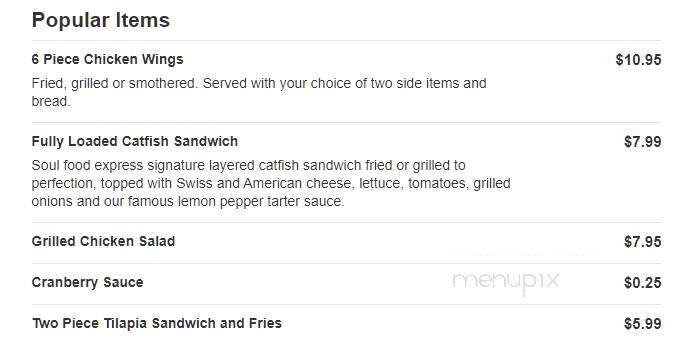Choose the Cranberry Sauce item
Viewport: 685px width, 363px height.
87,282
